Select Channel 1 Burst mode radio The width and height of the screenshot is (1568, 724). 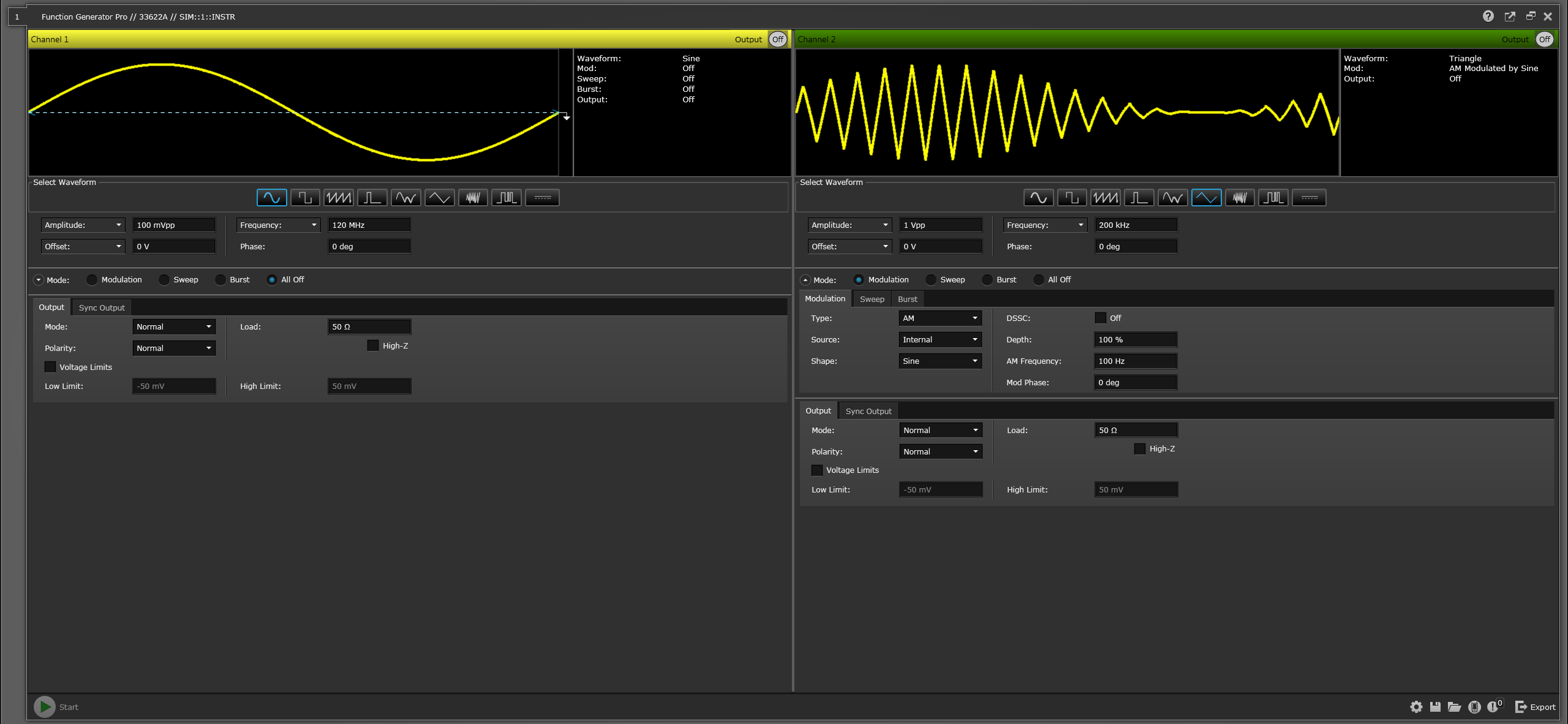pos(221,280)
